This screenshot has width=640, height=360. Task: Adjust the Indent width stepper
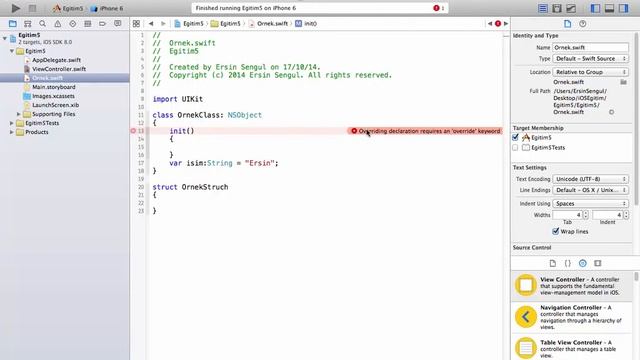pyautogui.click(x=626, y=215)
